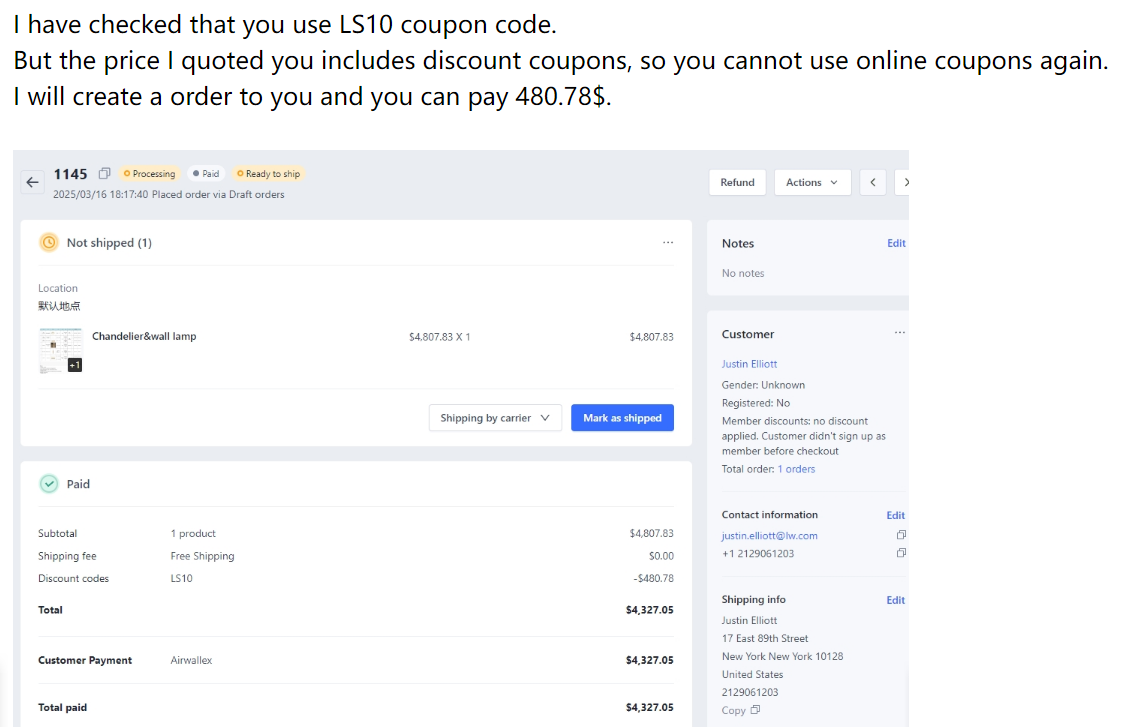This screenshot has height=727, width=1123.
Task: Copy order number 1145 with copy icon
Action: (104, 174)
